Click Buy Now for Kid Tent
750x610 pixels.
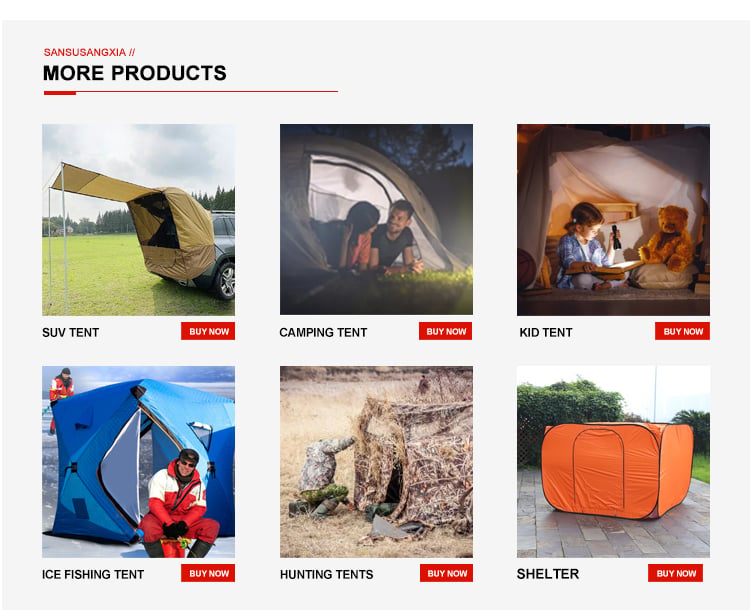682,331
